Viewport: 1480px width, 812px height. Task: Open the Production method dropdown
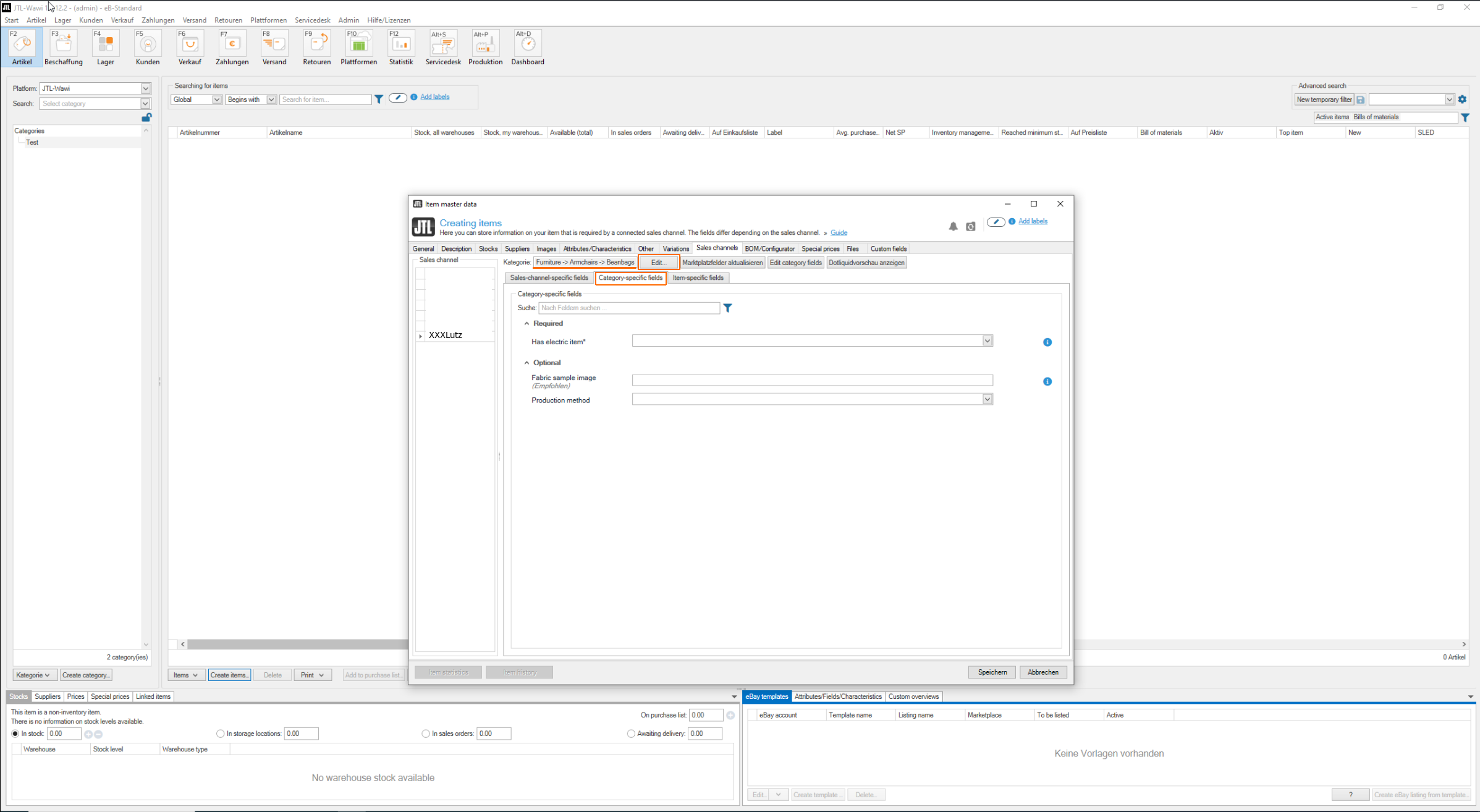coord(987,400)
